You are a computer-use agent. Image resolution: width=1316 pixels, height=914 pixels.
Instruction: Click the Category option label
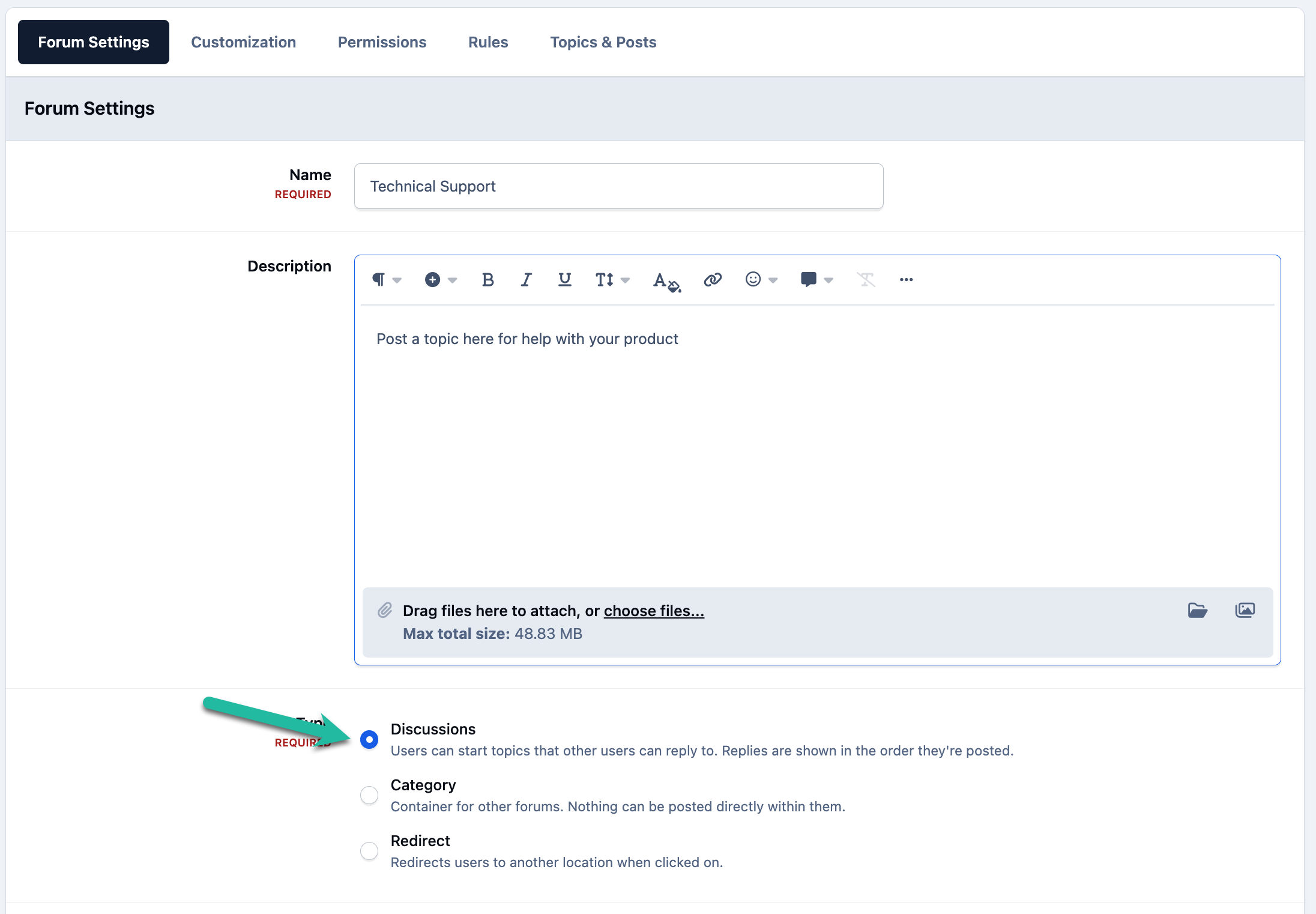423,785
